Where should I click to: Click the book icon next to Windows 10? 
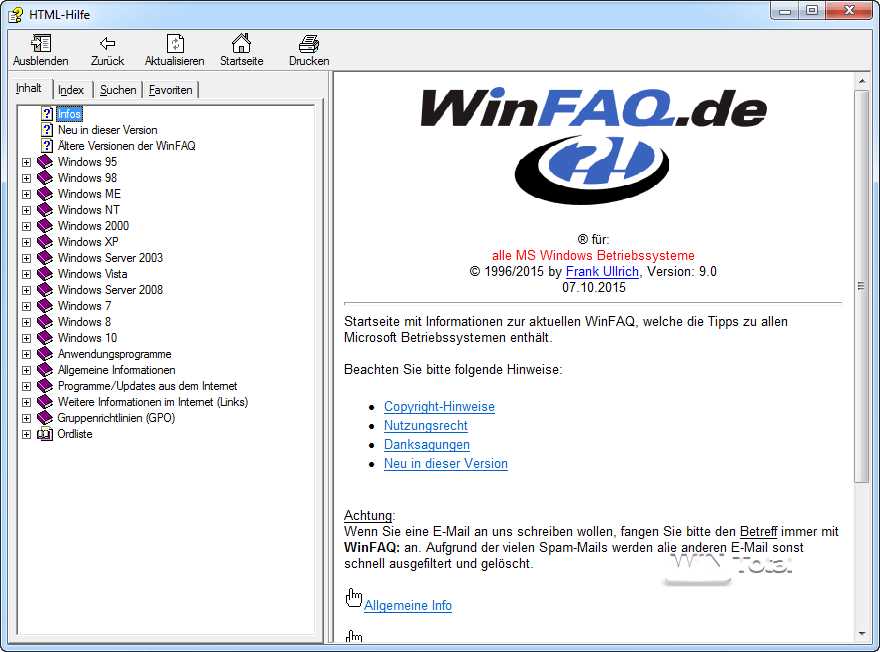(45, 338)
